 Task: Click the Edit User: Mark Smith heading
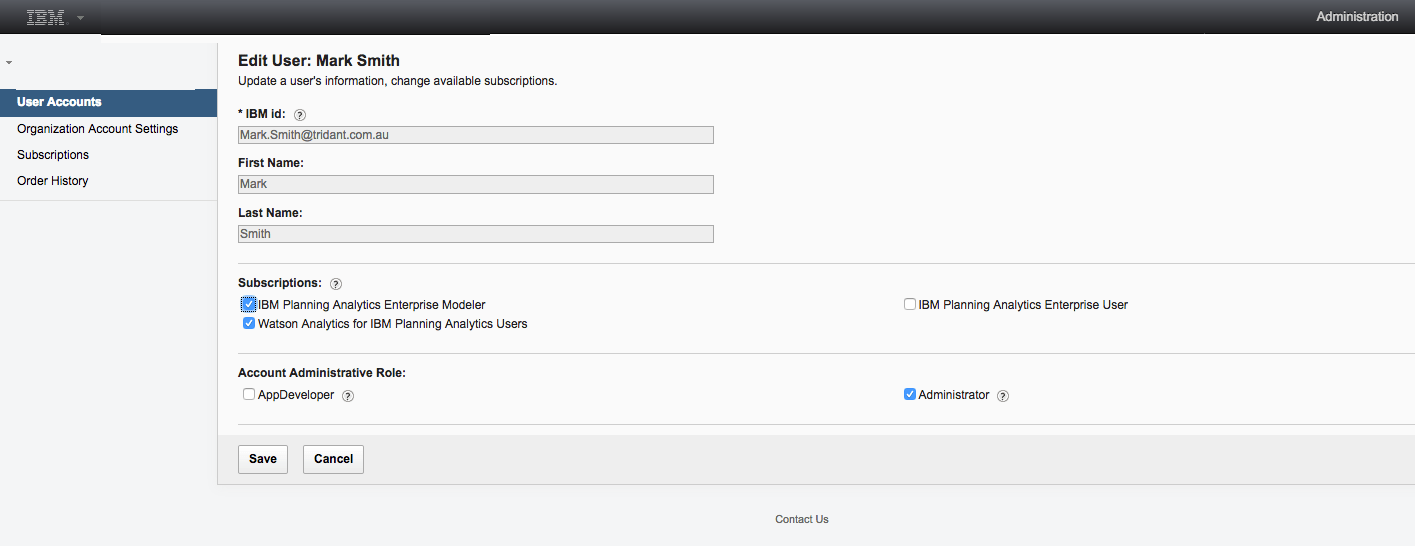(319, 61)
